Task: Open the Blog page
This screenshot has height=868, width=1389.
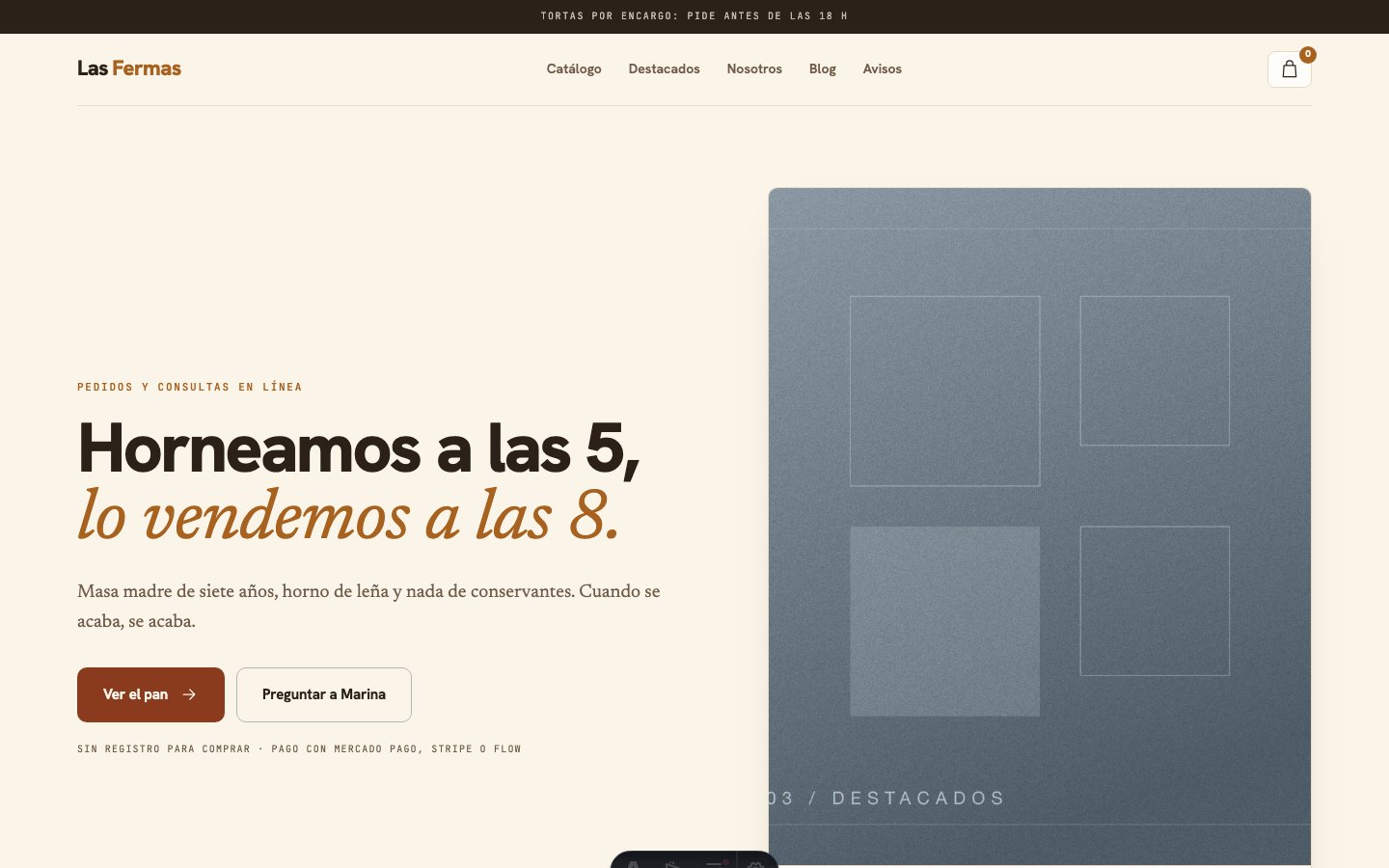Action: coord(822,68)
